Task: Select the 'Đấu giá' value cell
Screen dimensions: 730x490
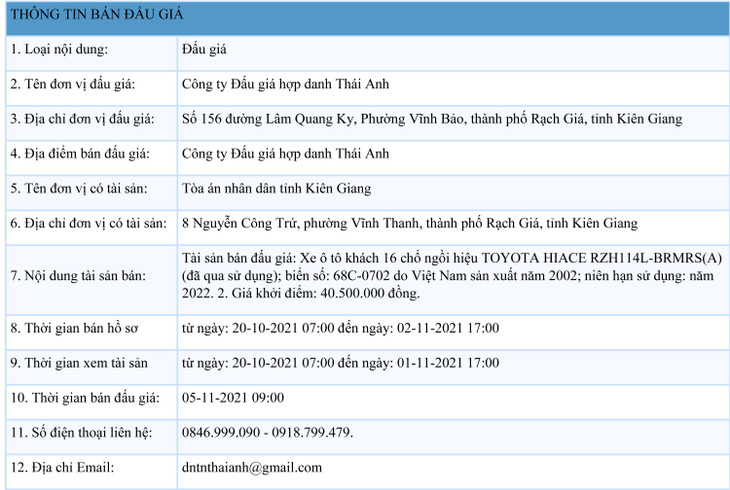Action: [204, 49]
